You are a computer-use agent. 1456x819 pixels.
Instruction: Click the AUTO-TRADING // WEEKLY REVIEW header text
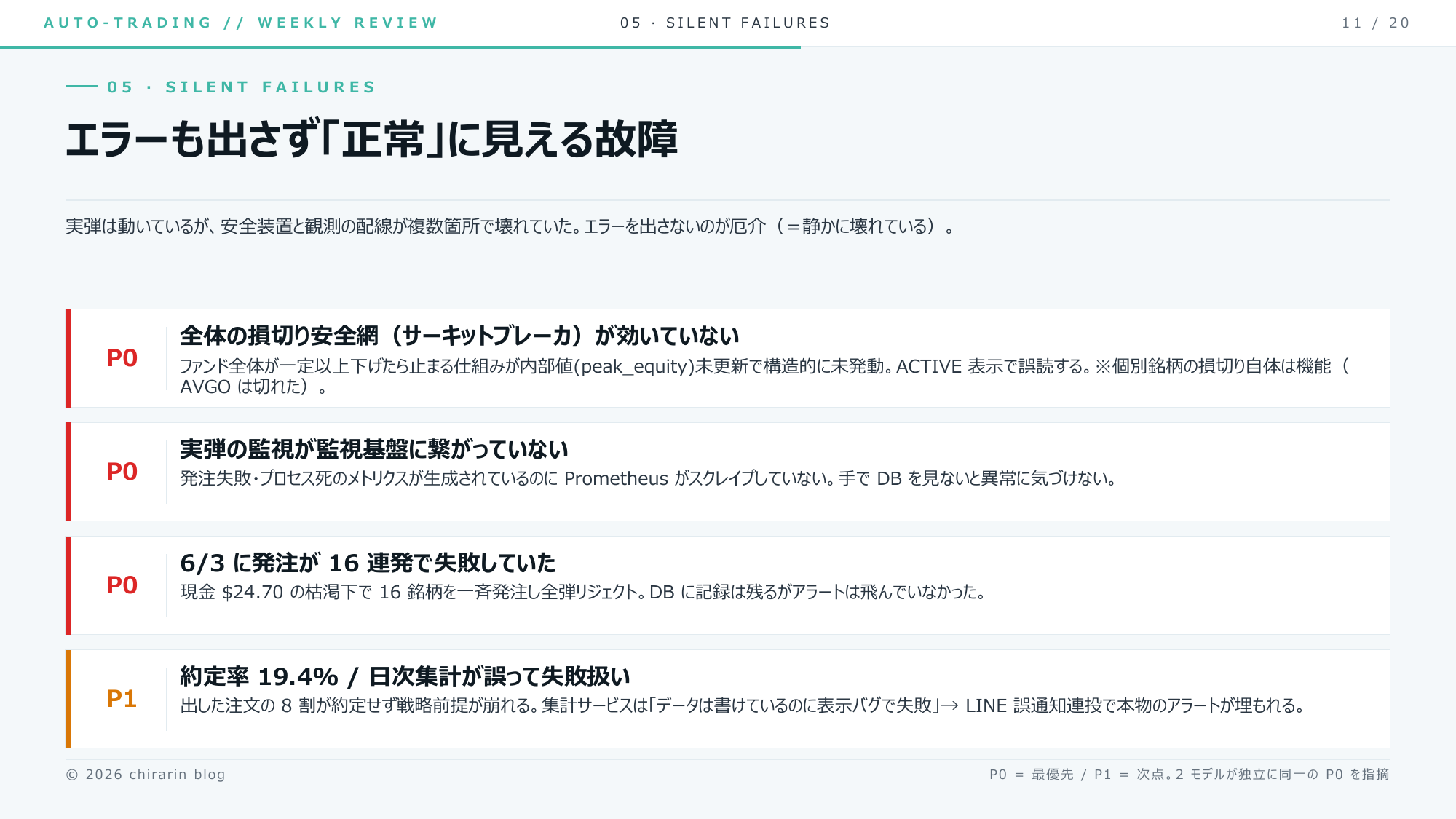(240, 23)
